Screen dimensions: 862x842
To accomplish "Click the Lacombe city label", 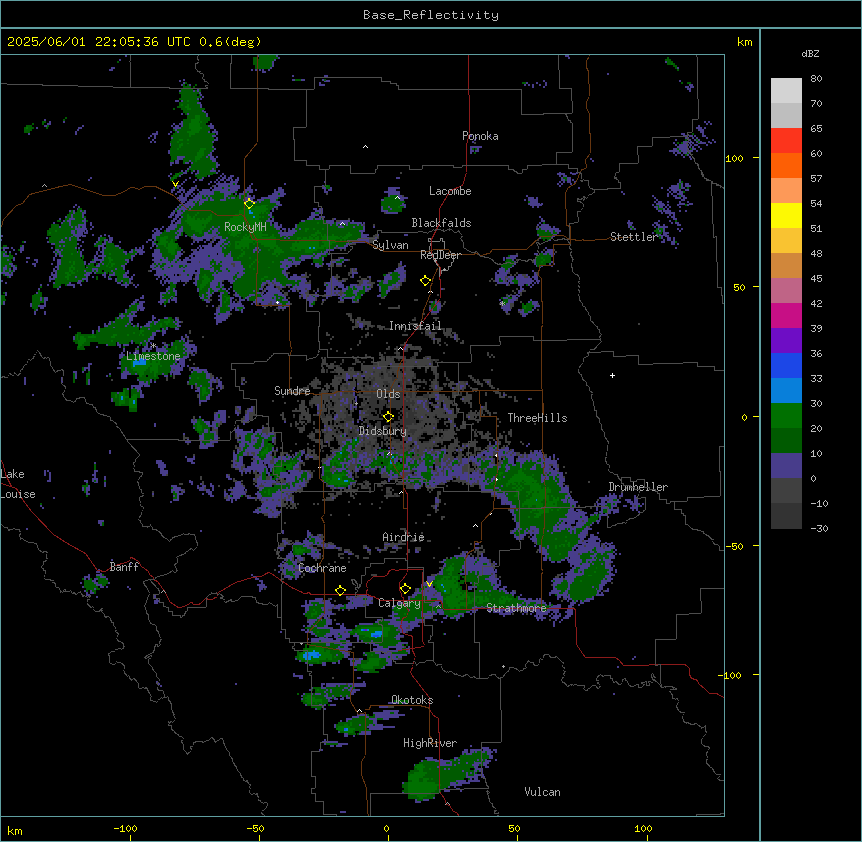I will click(x=450, y=191).
